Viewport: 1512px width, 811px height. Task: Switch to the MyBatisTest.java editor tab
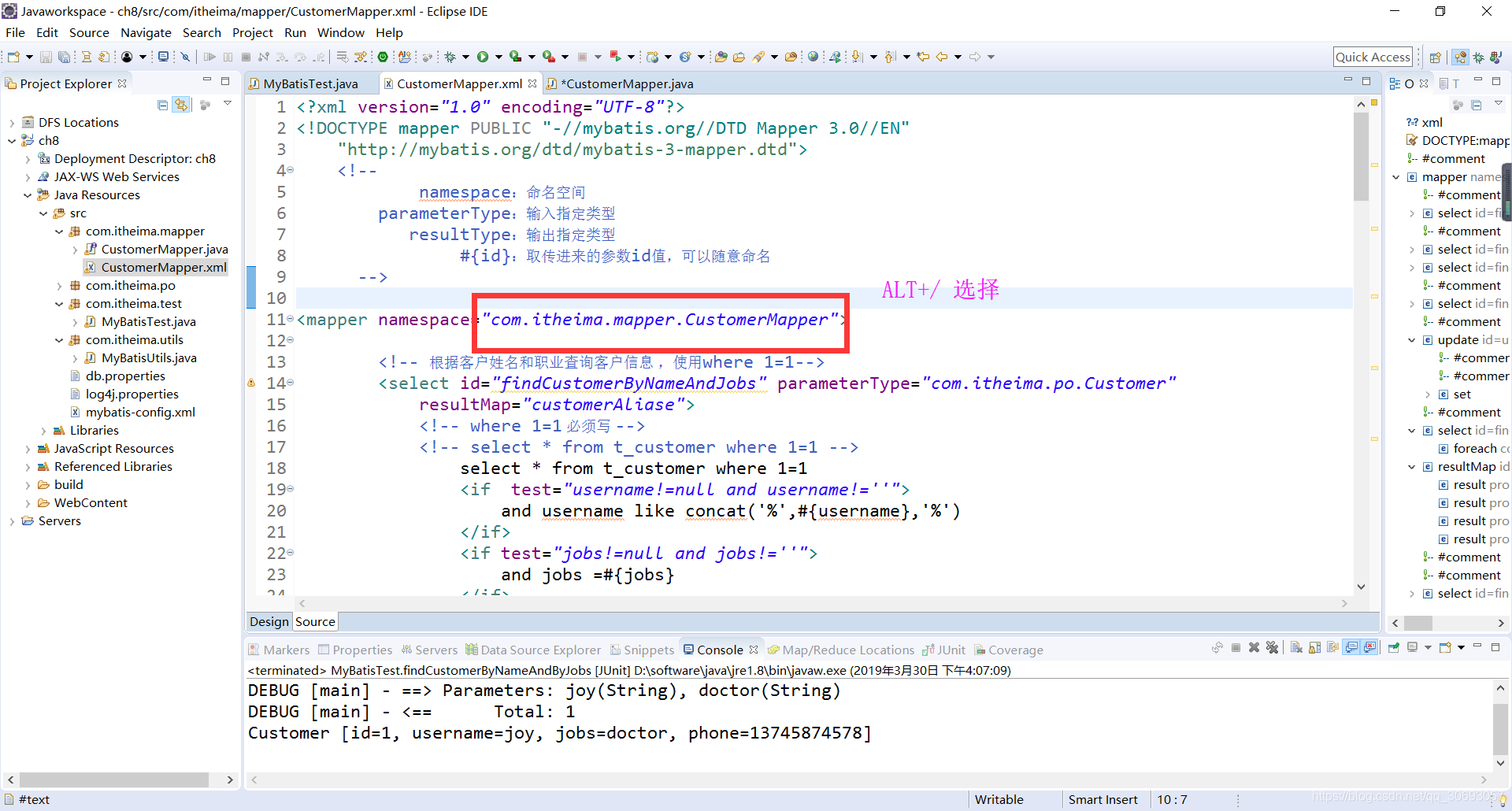(310, 83)
